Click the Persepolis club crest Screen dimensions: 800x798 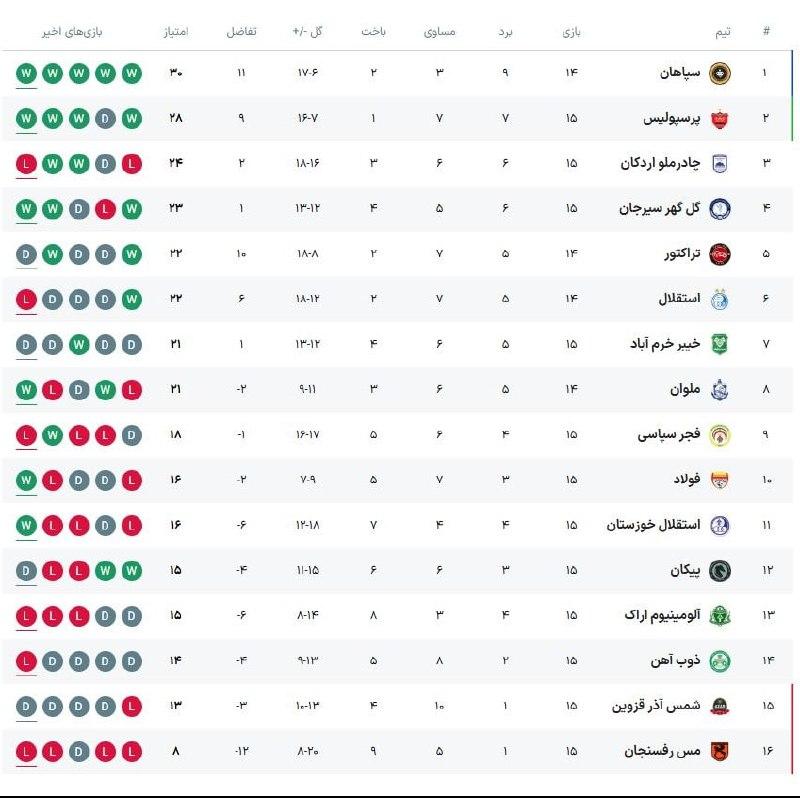click(719, 119)
